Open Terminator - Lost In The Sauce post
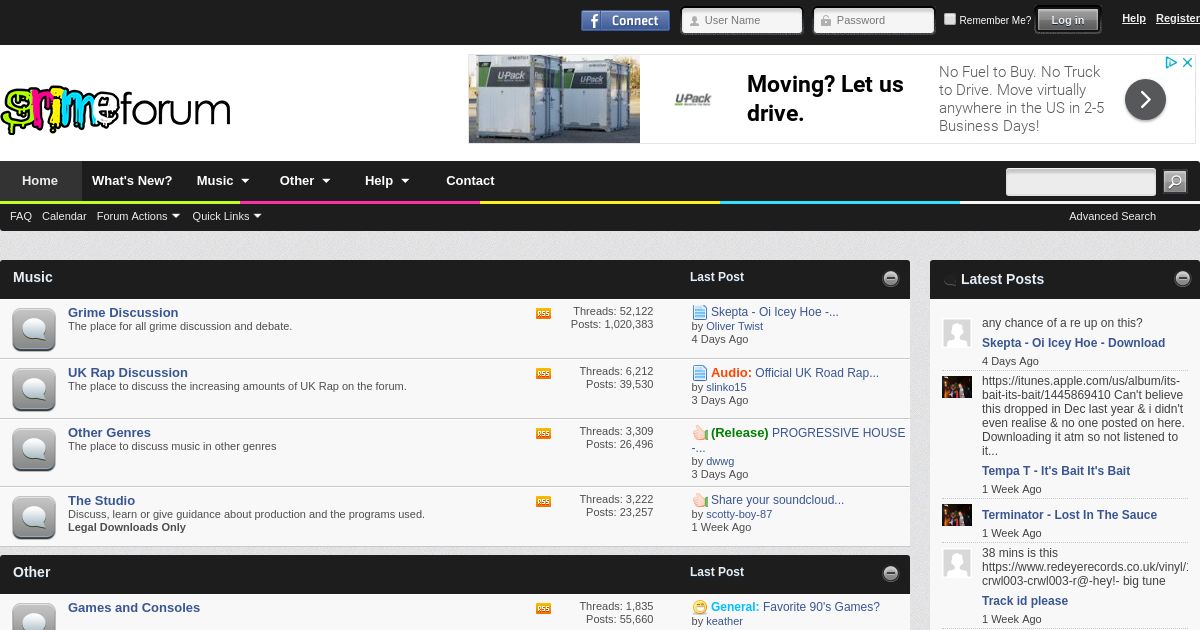 coord(1069,515)
